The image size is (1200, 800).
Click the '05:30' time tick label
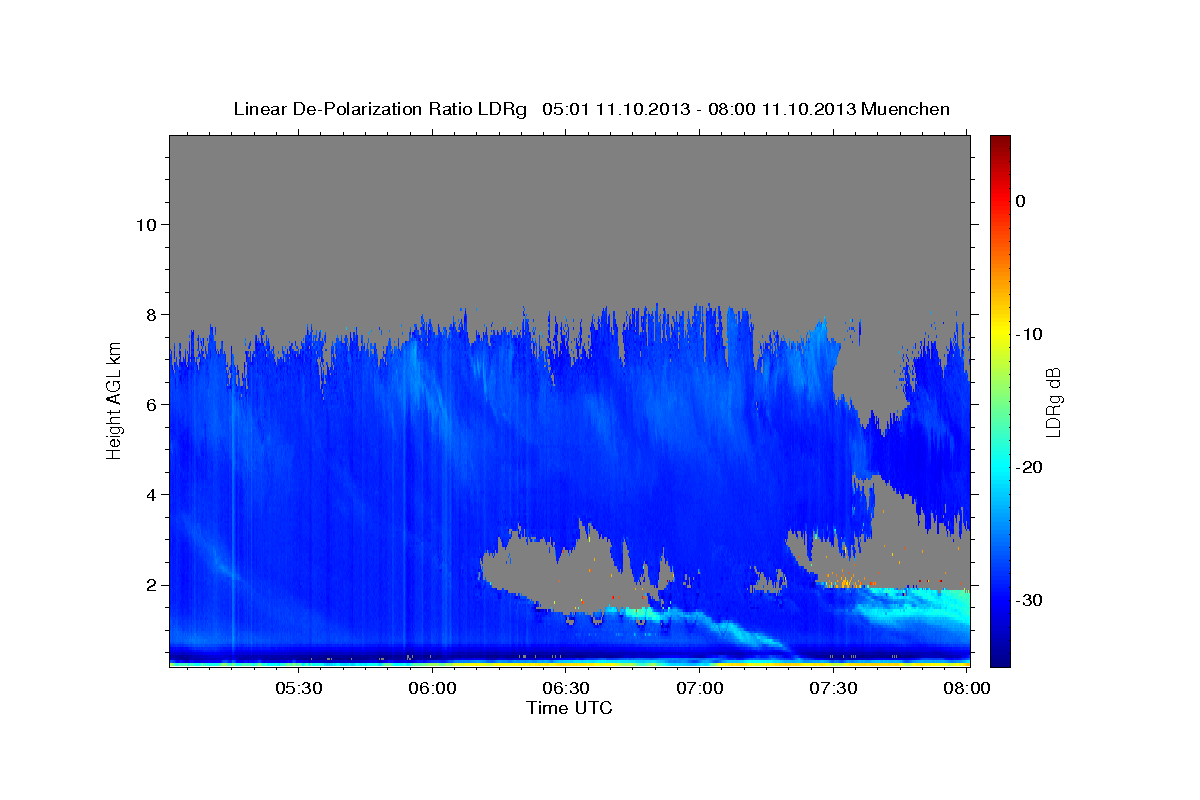pos(298,688)
